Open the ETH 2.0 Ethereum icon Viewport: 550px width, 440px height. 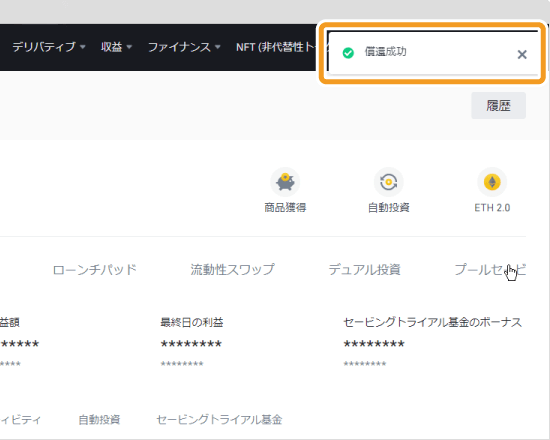tap(492, 182)
